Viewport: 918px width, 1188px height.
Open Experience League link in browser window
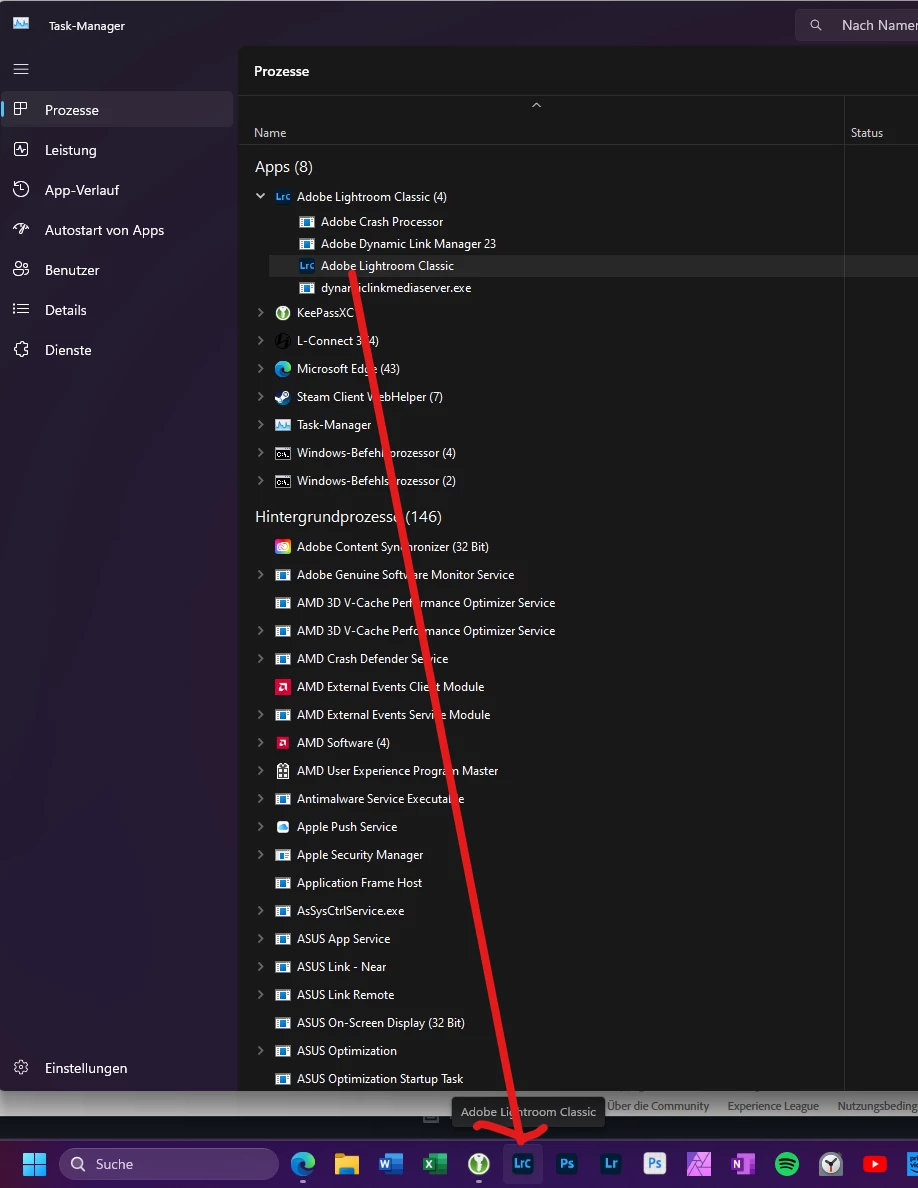[x=773, y=1106]
